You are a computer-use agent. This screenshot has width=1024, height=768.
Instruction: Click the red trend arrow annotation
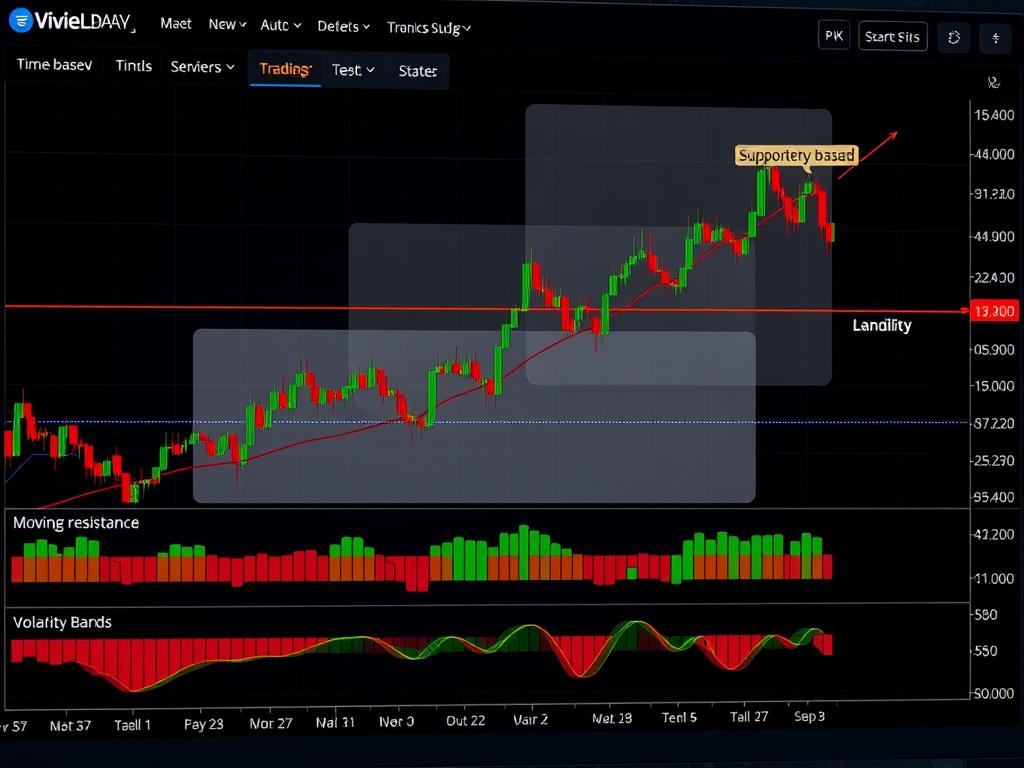point(867,155)
